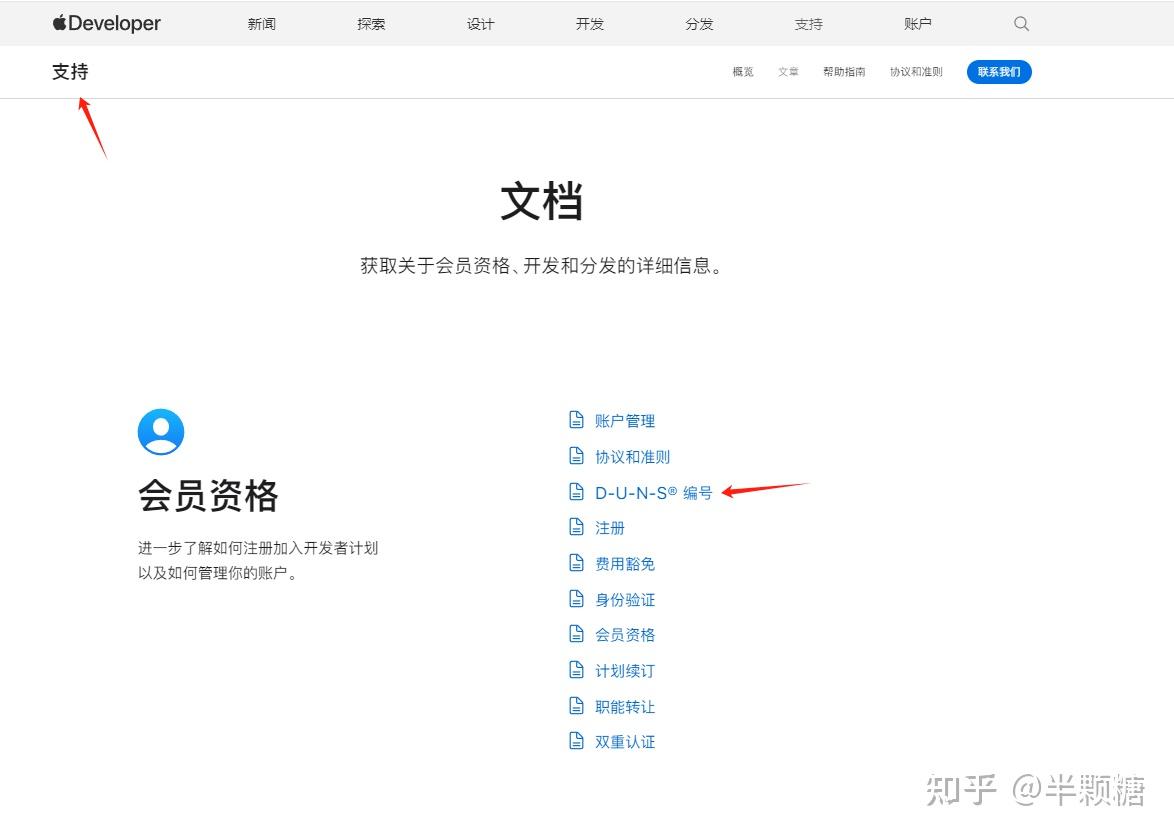
Task: Click the document icon beside 账户管理
Action: [577, 419]
